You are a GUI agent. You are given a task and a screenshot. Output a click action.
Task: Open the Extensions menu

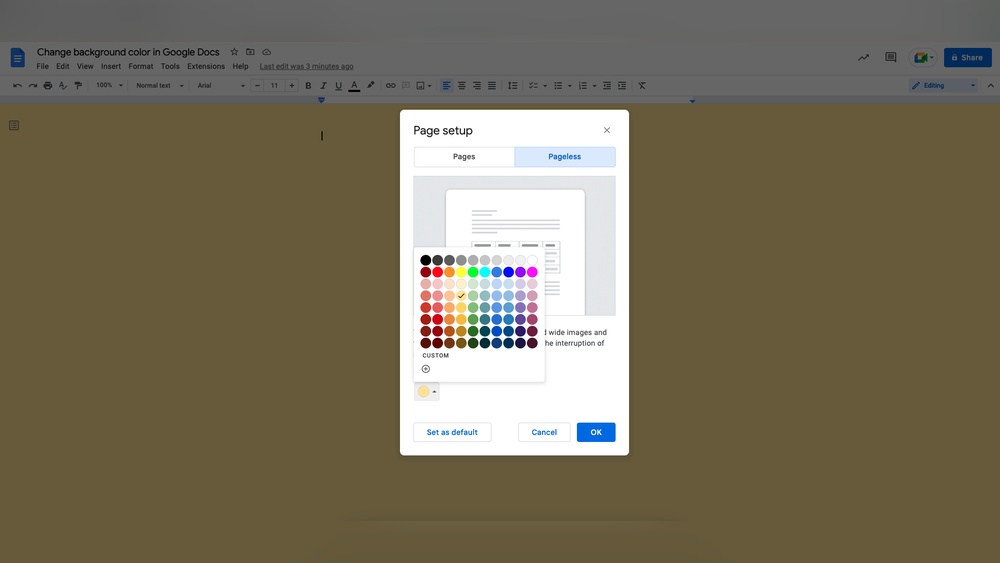[206, 66]
